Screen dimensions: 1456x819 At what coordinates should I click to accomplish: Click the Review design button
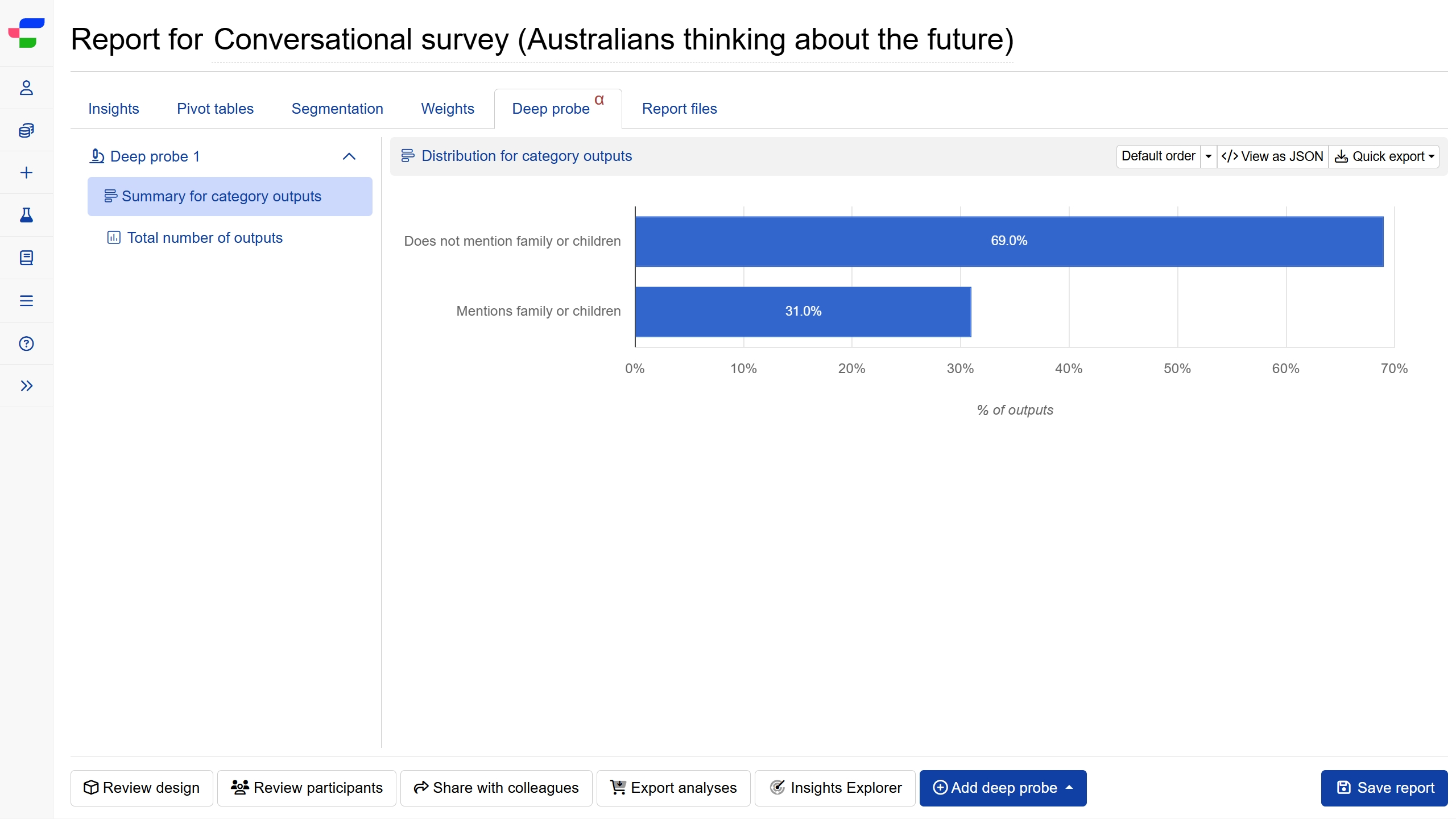point(142,788)
